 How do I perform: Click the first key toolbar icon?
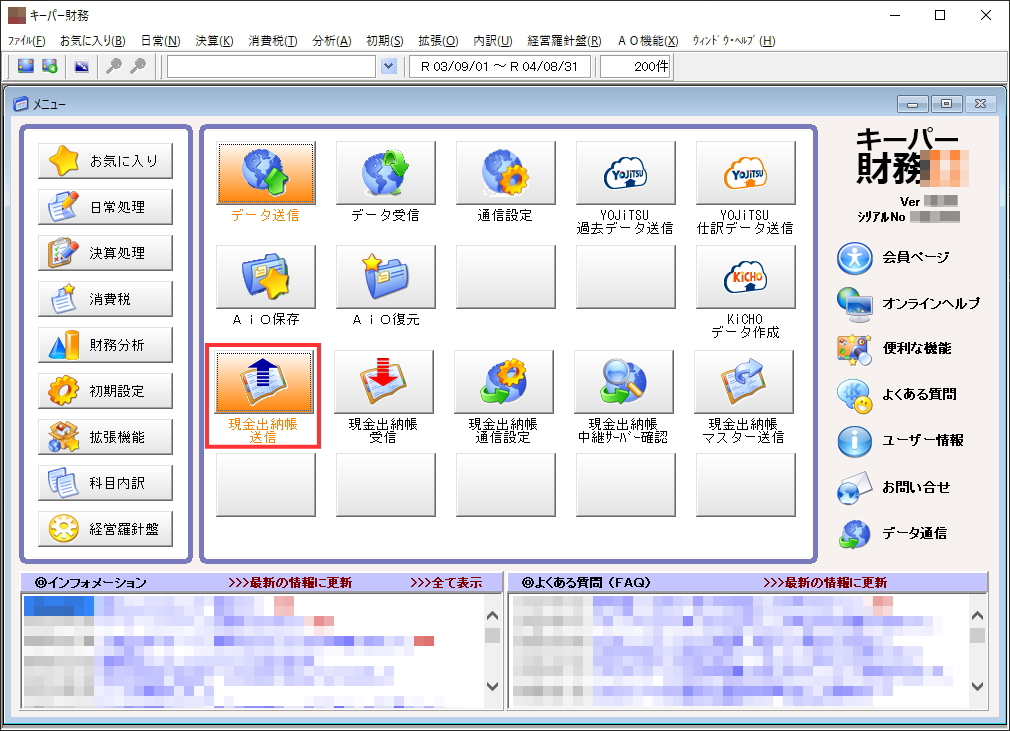click(x=114, y=66)
